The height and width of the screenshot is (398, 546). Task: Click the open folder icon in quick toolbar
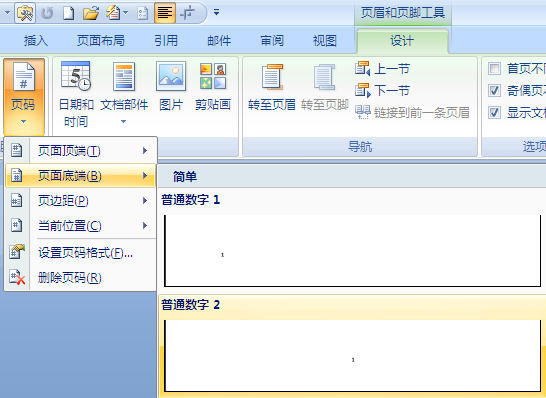coord(91,14)
